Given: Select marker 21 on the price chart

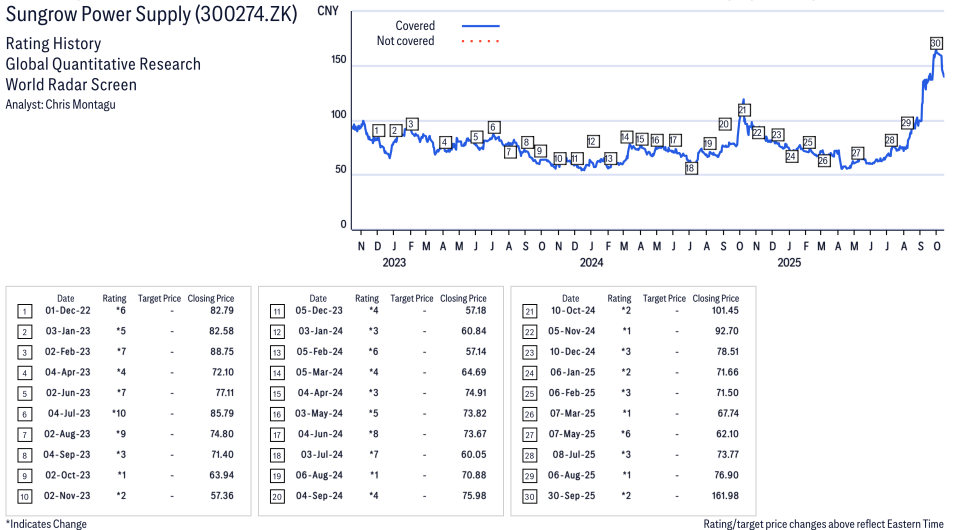Looking at the screenshot, I should (743, 111).
